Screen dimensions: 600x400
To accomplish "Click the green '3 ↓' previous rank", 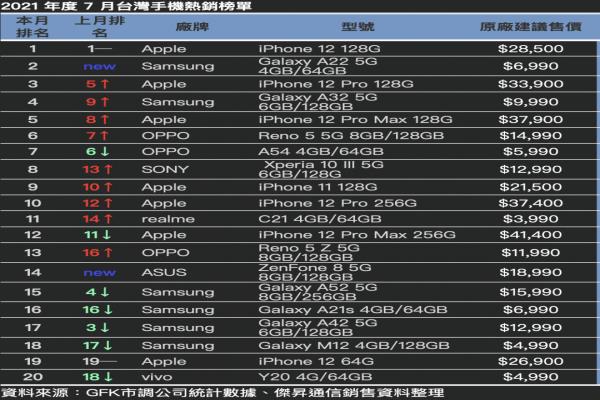I will (x=98, y=328).
